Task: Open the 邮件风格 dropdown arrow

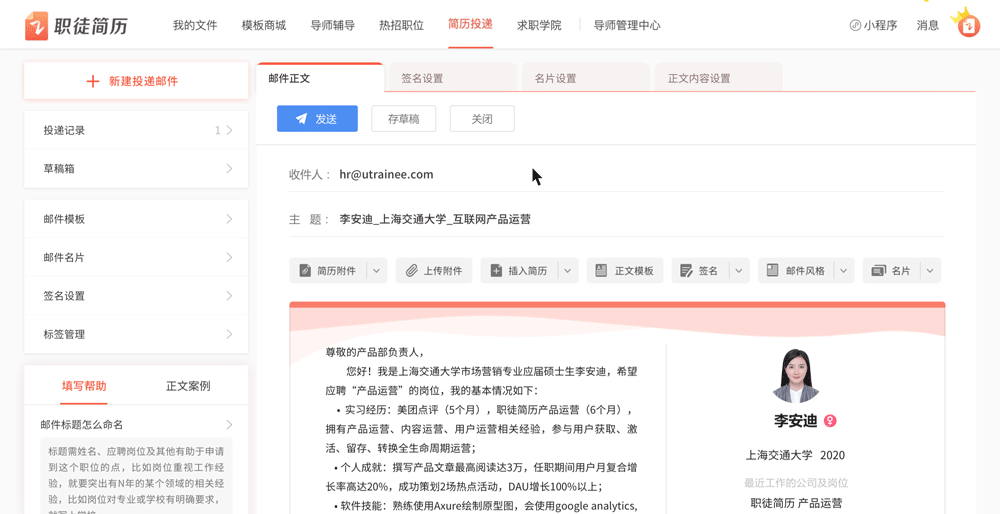Action: [x=844, y=270]
